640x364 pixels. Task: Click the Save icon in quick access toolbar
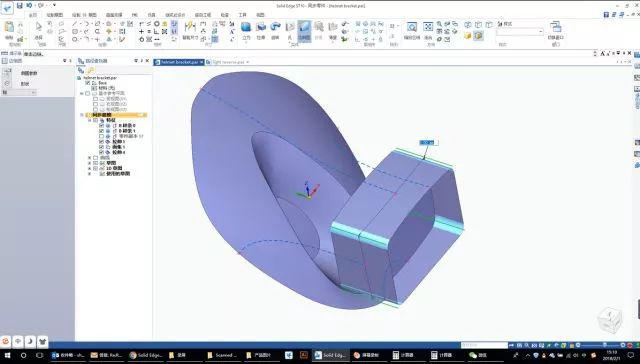pyautogui.click(x=19, y=6)
